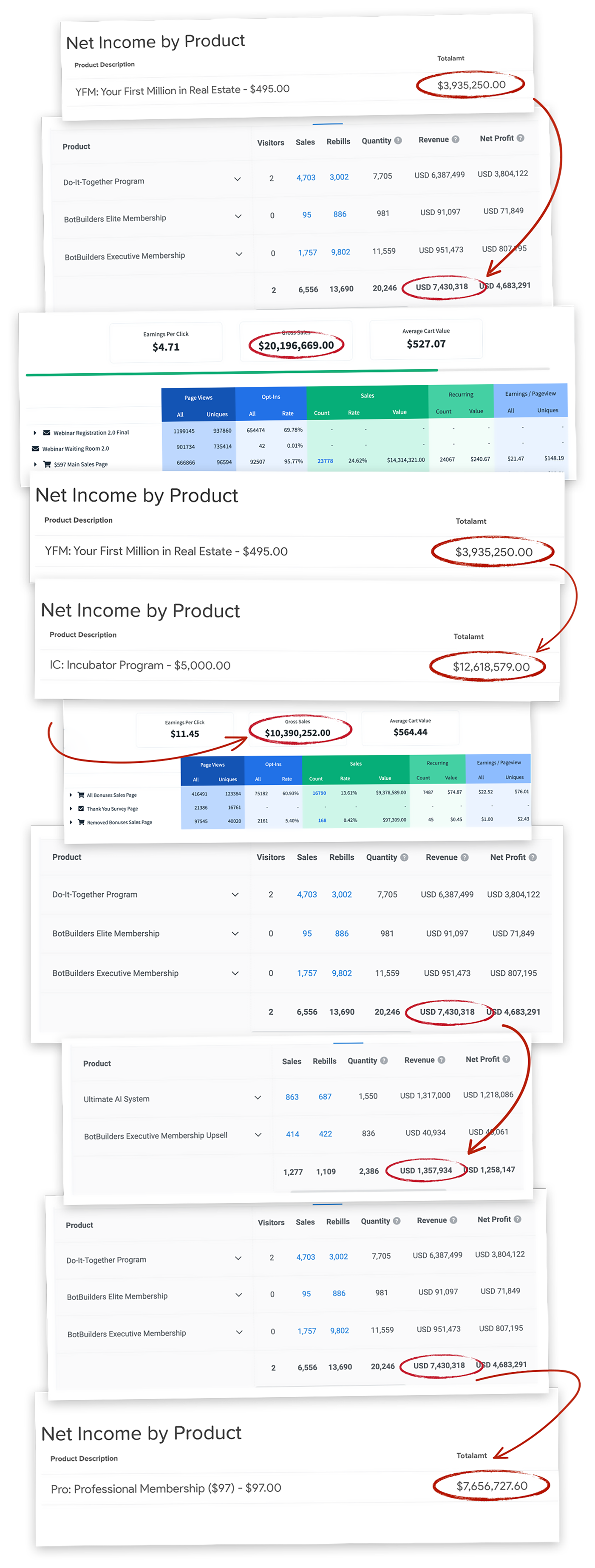Viewport: 595px width, 1568px height.
Task: Open the 863 sales link for Ultimate AI System
Action: [292, 1097]
